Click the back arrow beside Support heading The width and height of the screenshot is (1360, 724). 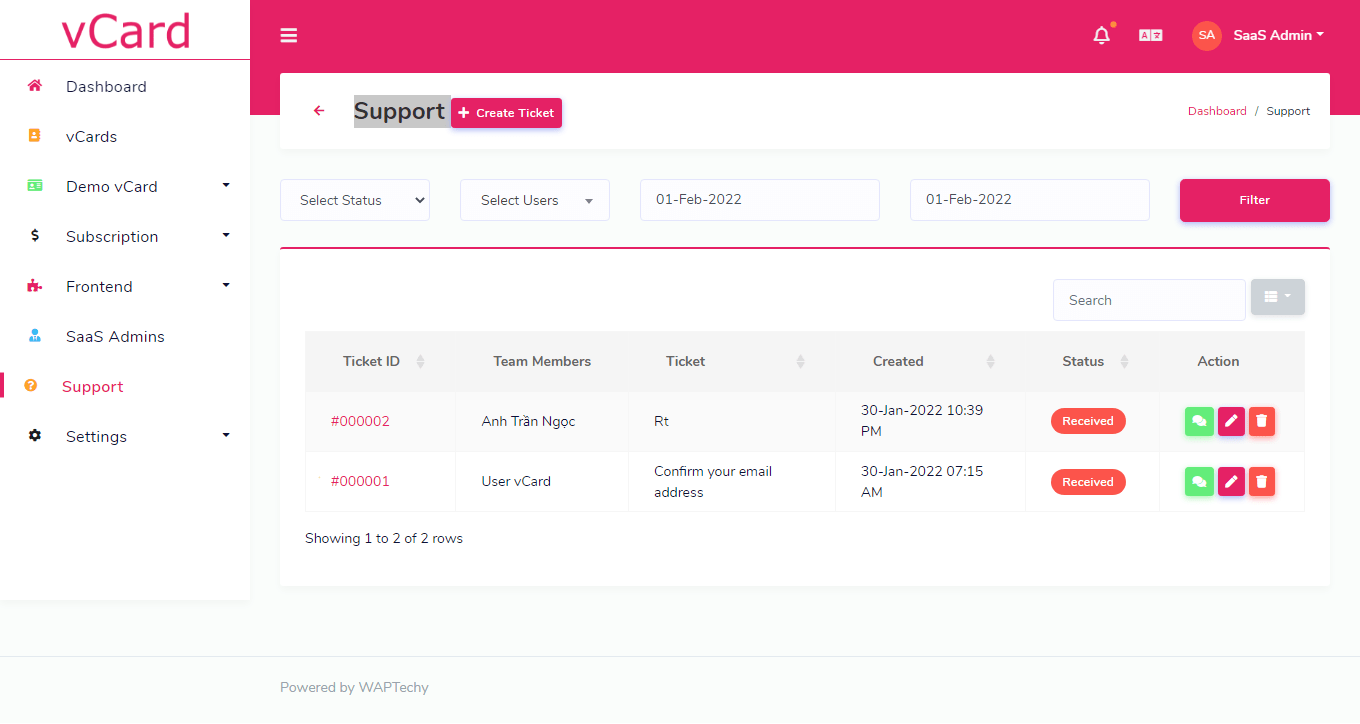(x=318, y=111)
